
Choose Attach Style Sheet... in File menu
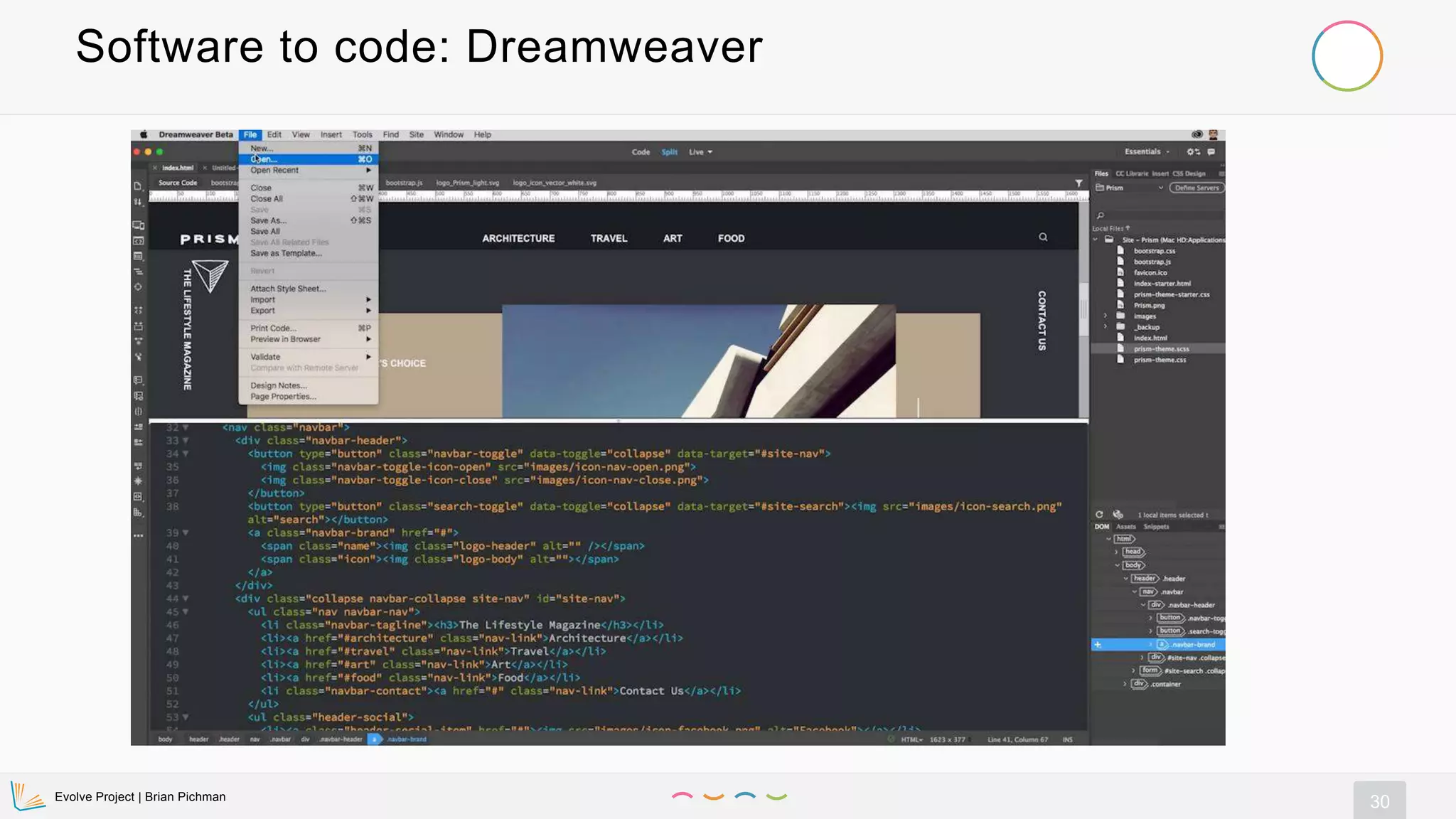click(308, 289)
